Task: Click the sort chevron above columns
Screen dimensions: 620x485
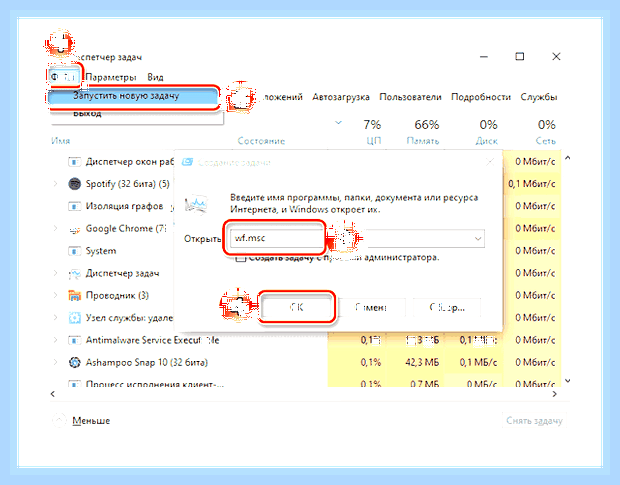Action: pyautogui.click(x=338, y=123)
